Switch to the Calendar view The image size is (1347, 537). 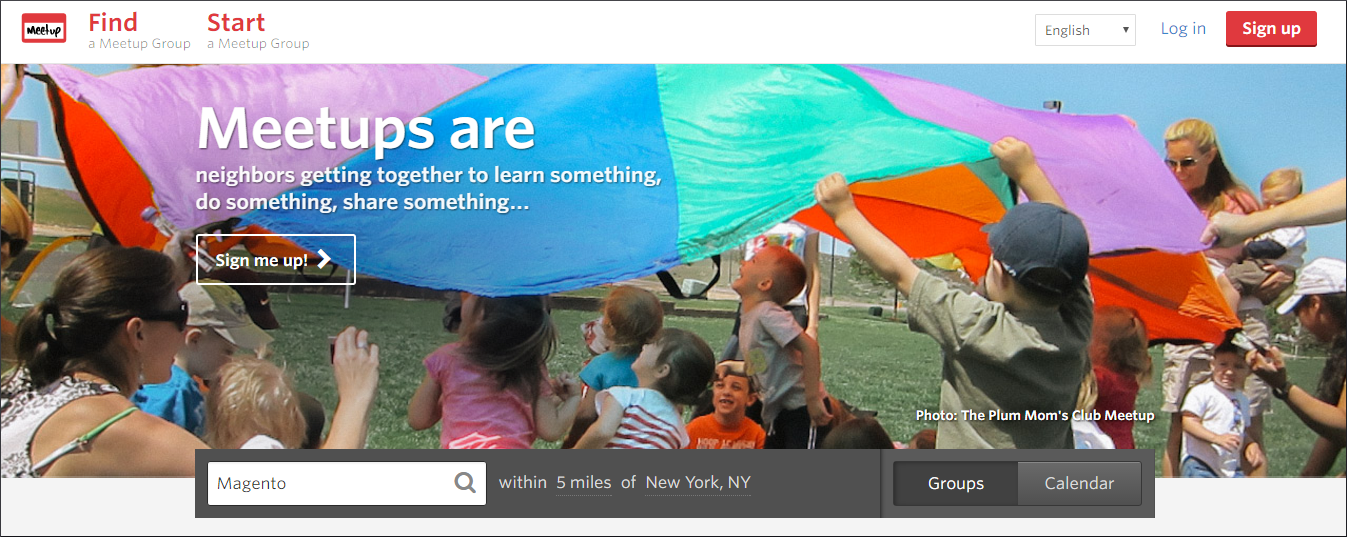pyautogui.click(x=1079, y=483)
